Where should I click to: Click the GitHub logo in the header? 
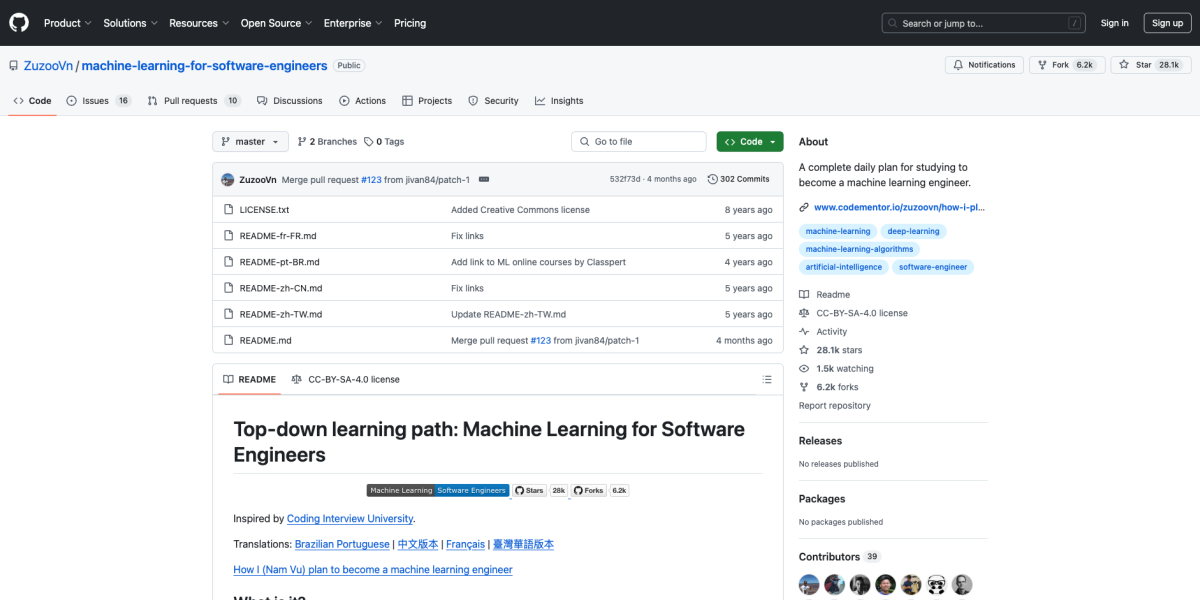pos(18,22)
